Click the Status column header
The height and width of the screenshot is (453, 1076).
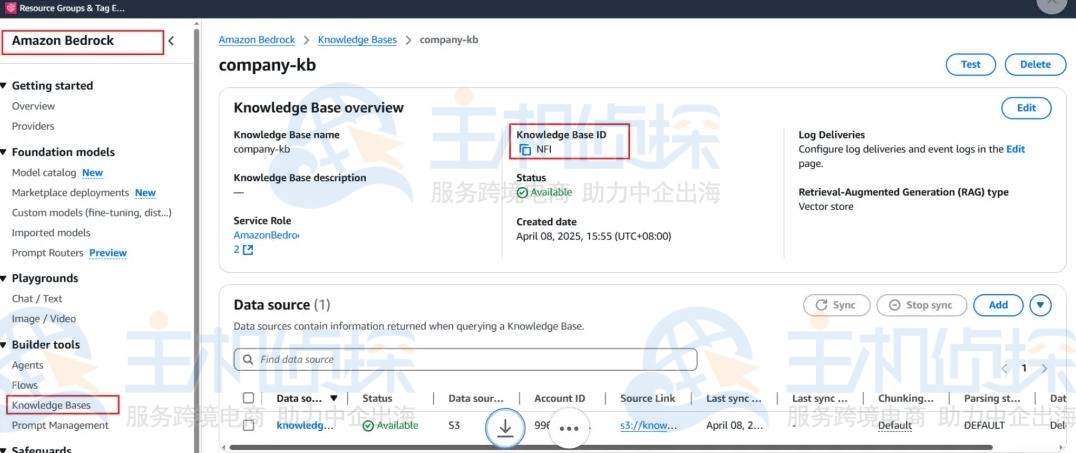[377, 398]
